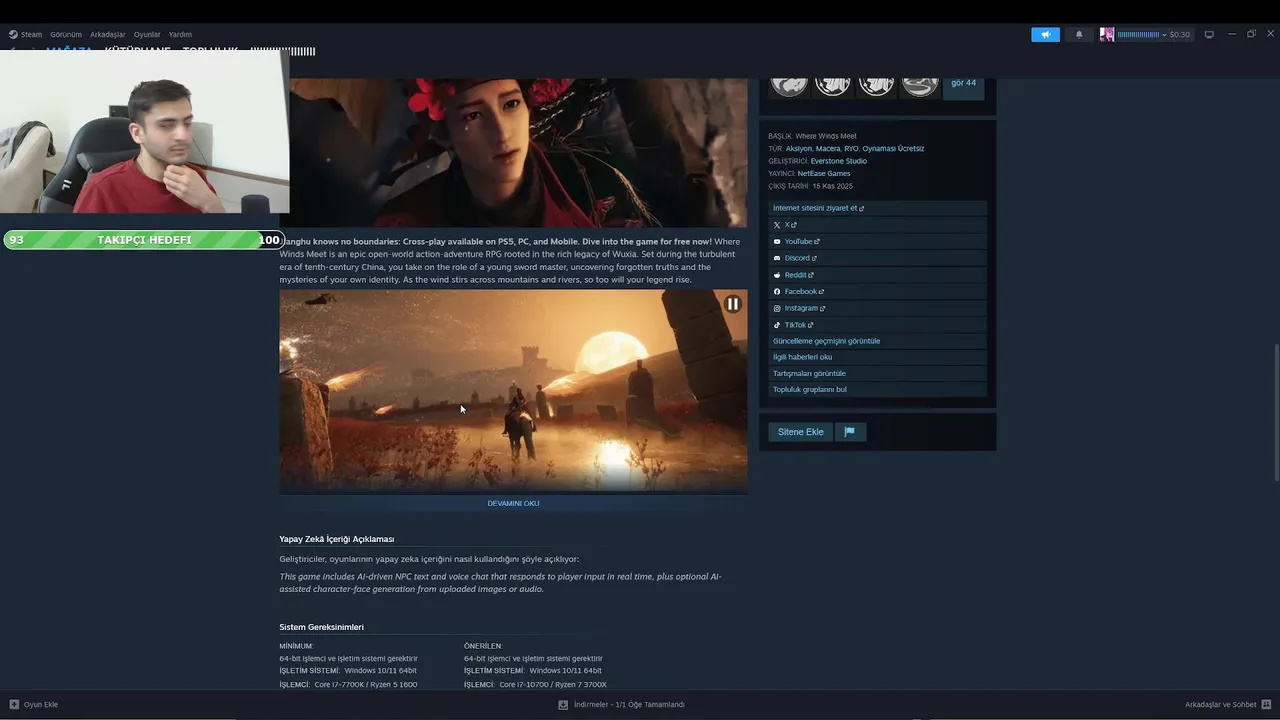
Task: Click the Instagram logo icon
Action: click(x=777, y=308)
